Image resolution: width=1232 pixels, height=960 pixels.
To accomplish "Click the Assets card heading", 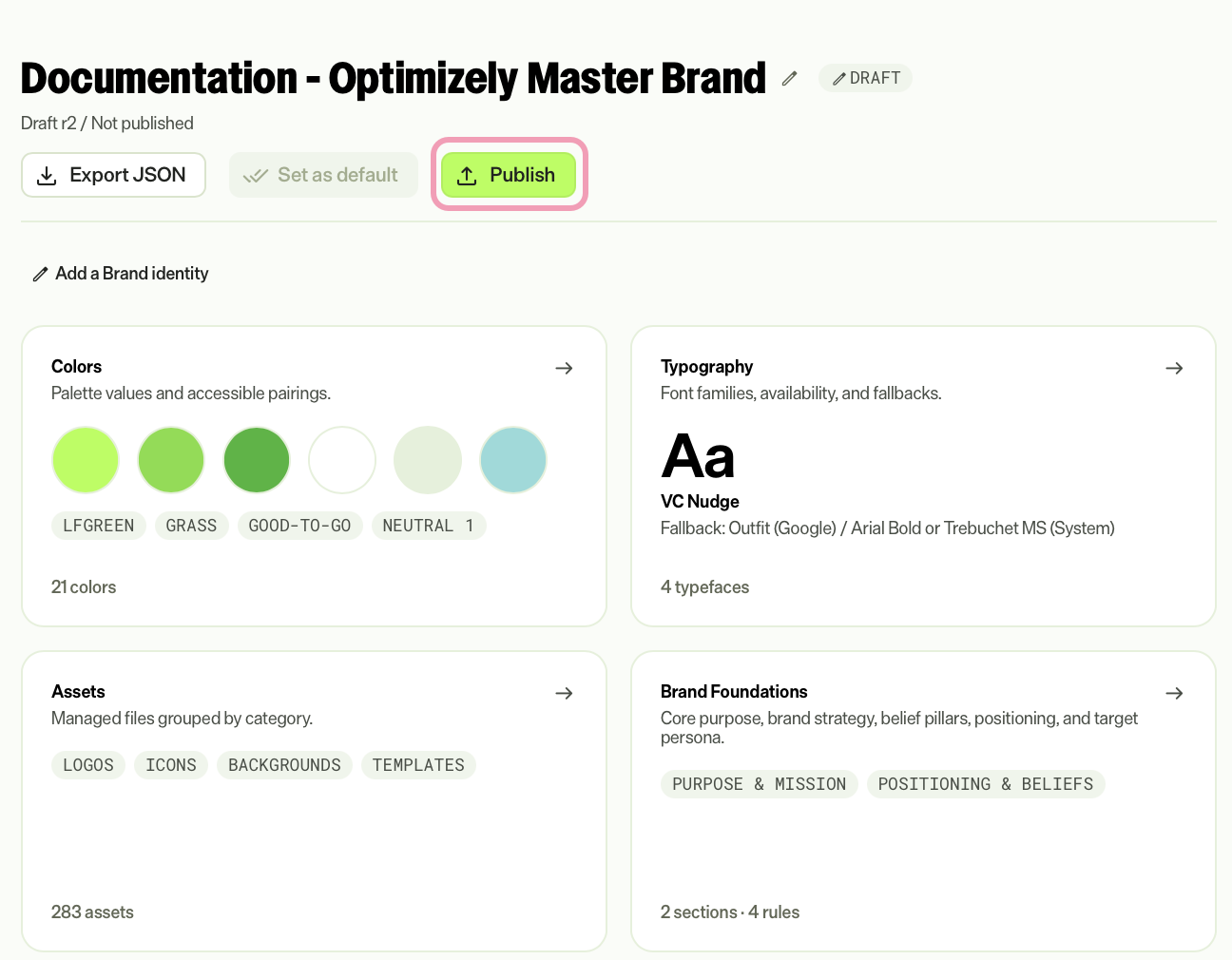I will [x=78, y=692].
